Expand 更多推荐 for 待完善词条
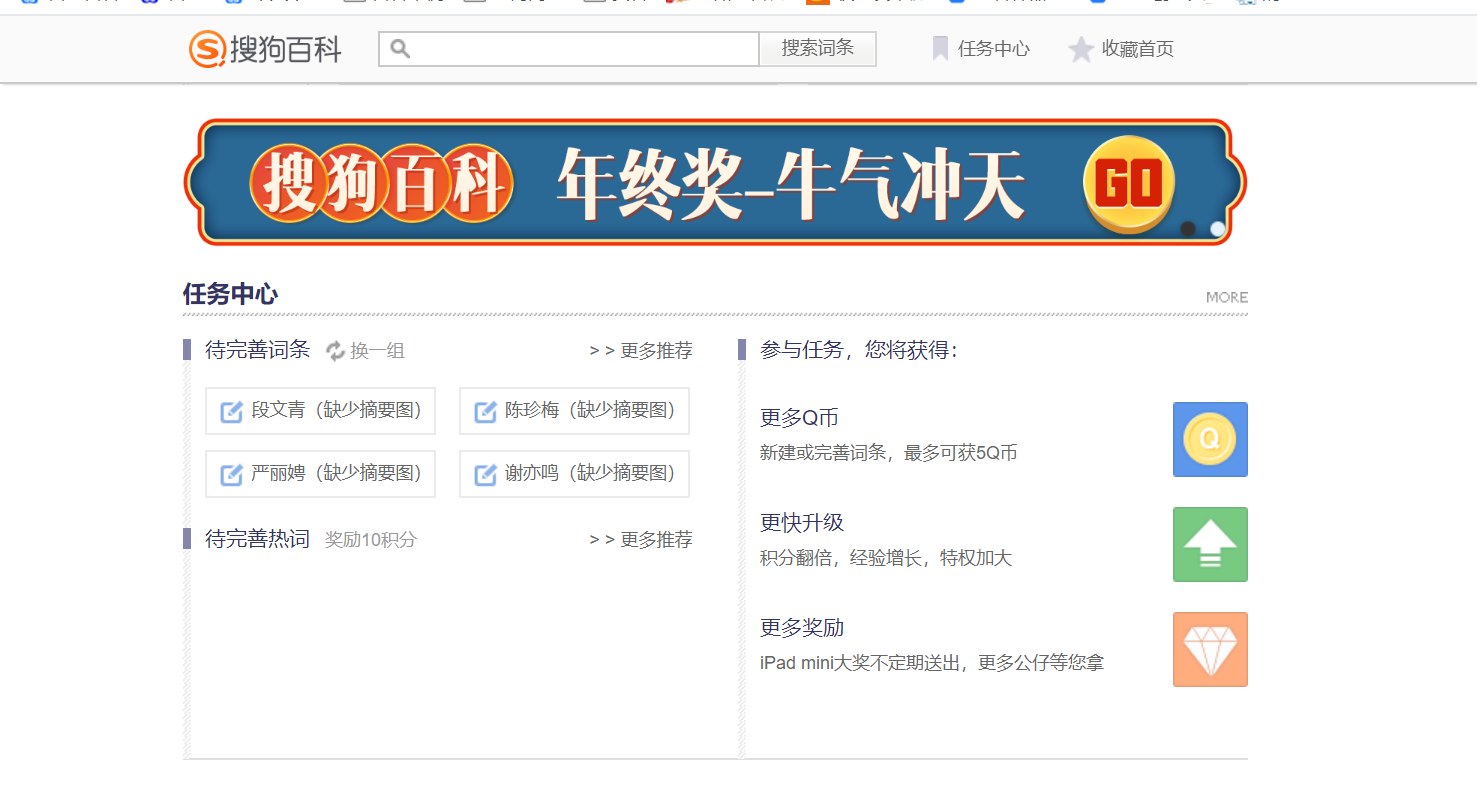This screenshot has height=799, width=1477. tap(641, 351)
